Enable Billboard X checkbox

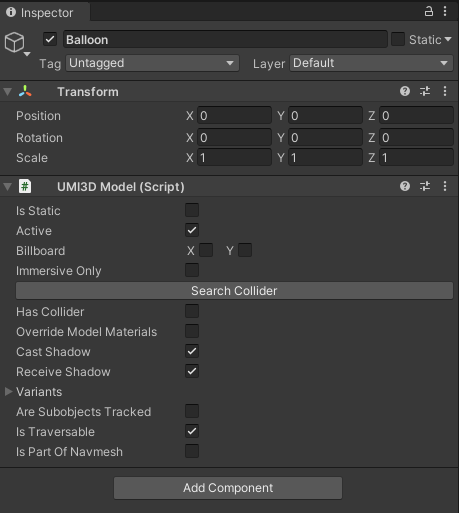click(206, 250)
